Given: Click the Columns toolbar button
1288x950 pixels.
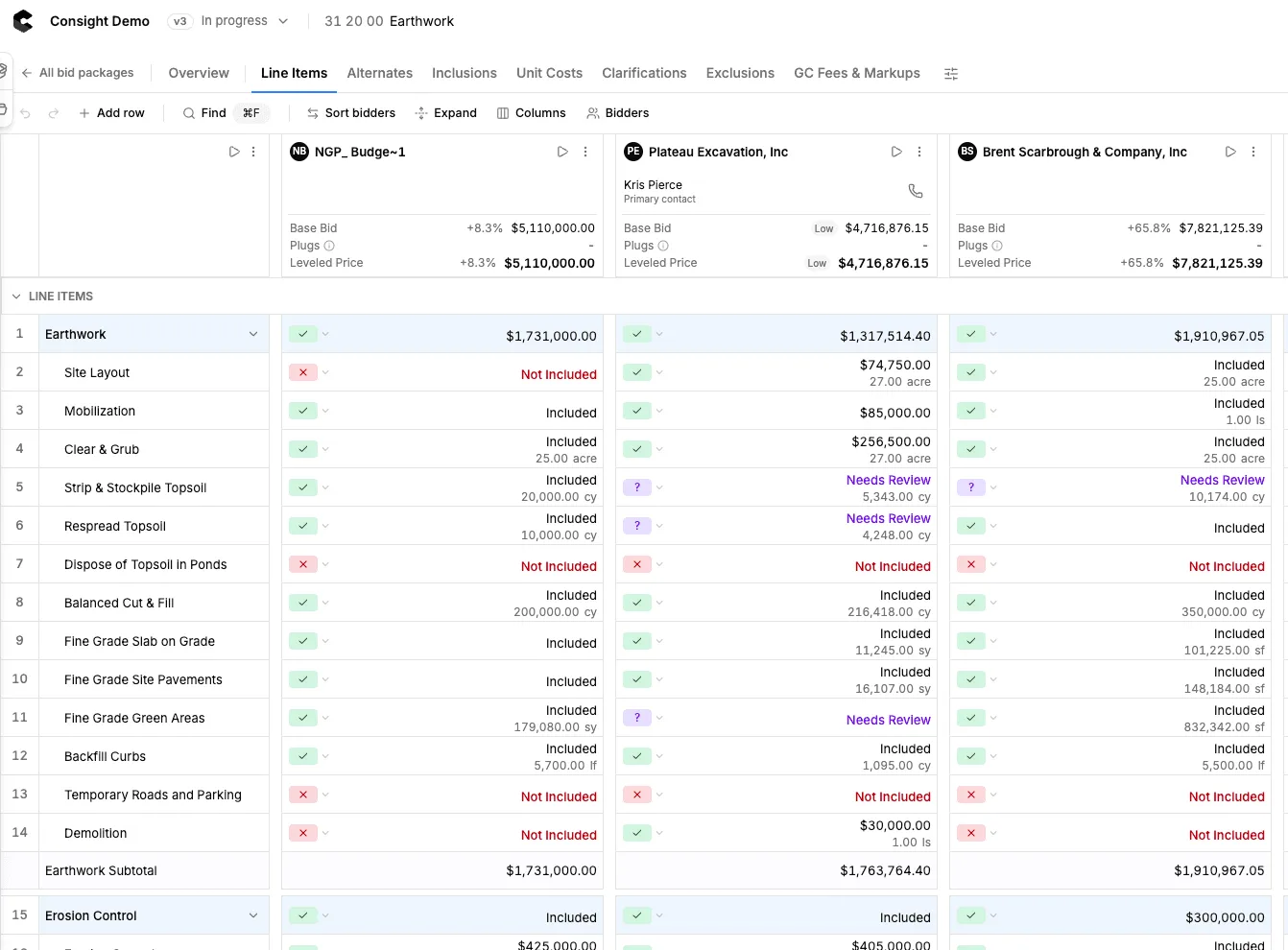Looking at the screenshot, I should [x=531, y=113].
